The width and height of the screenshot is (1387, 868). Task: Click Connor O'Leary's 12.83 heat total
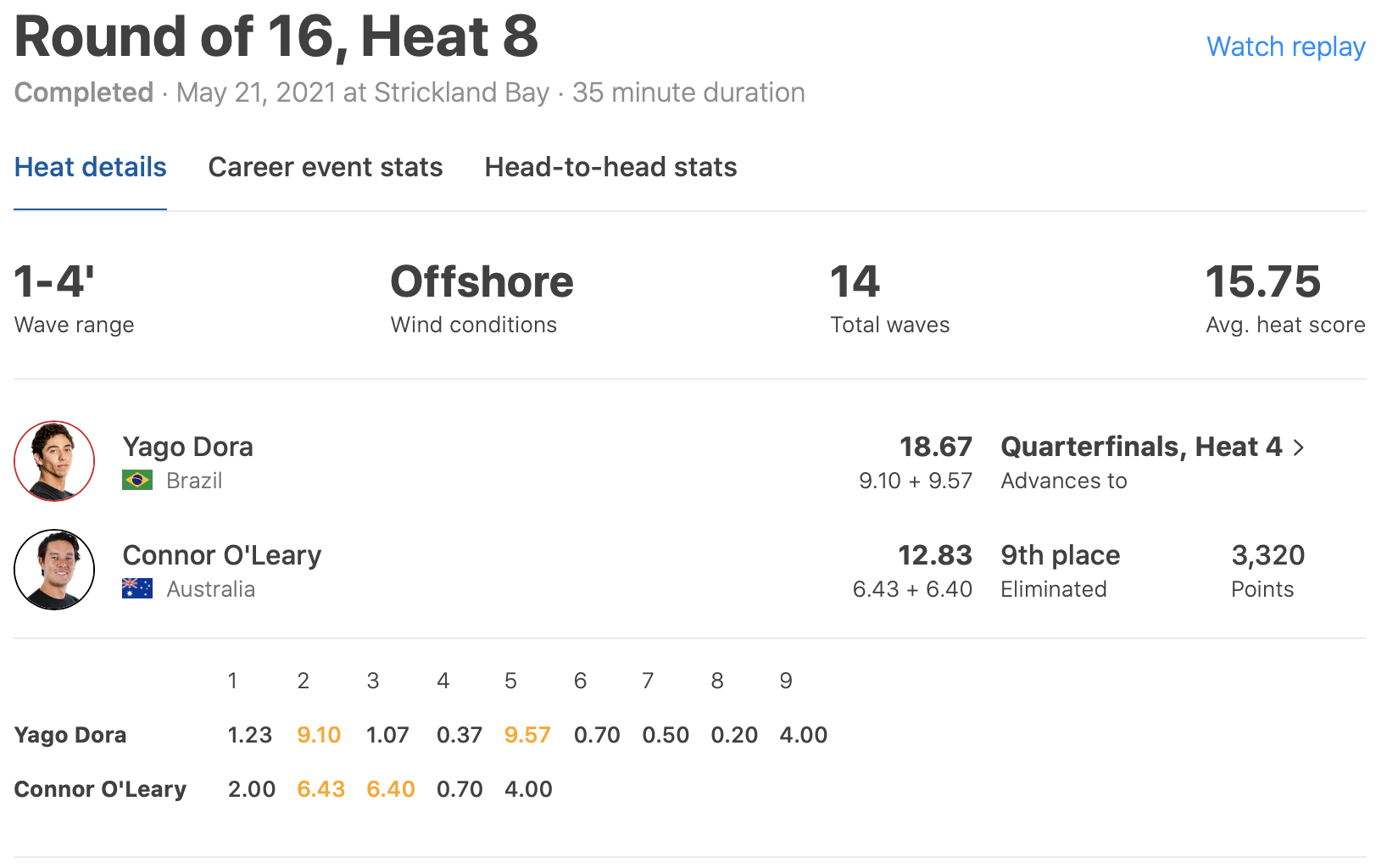(x=934, y=555)
